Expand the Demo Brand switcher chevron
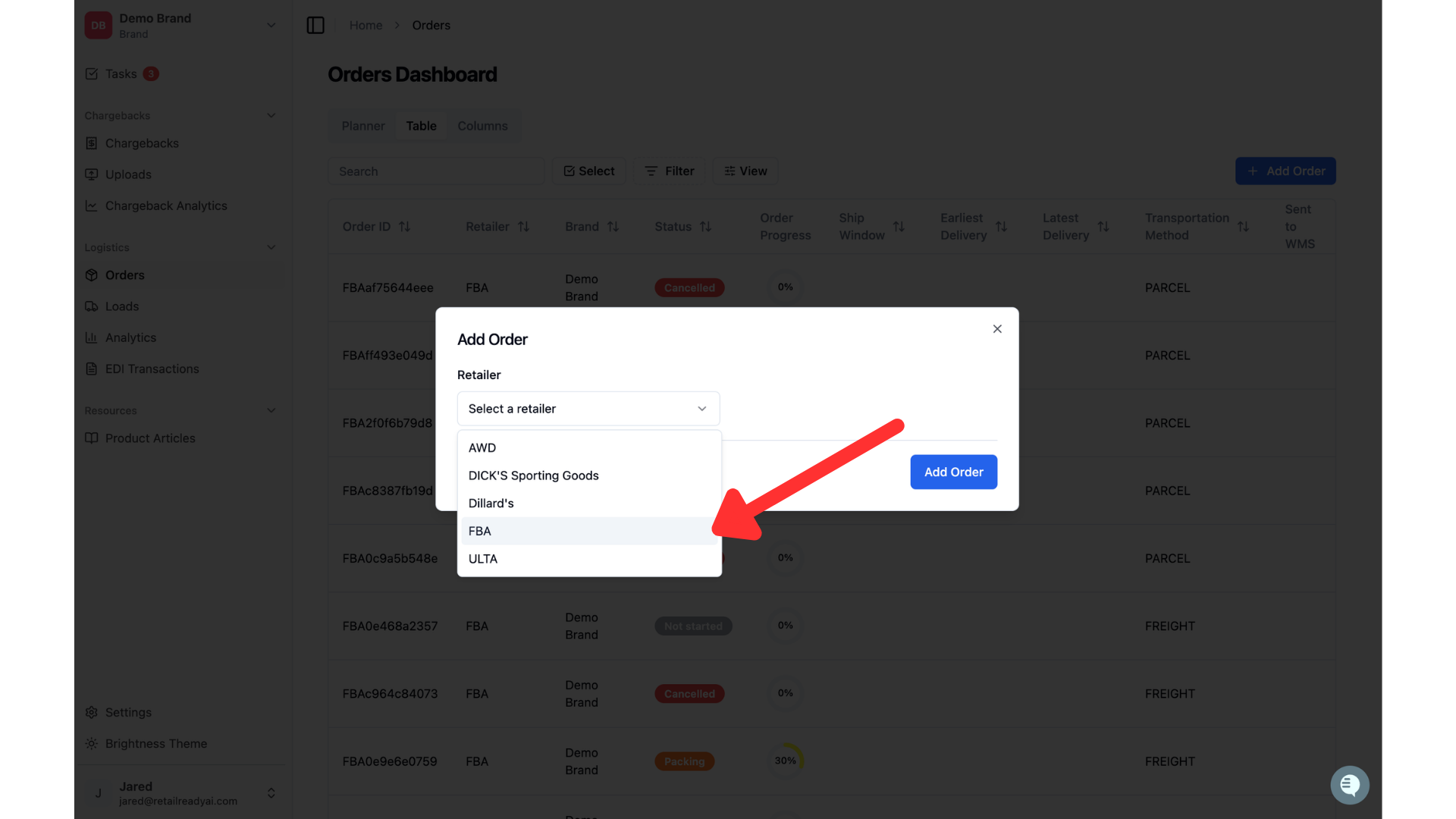 pos(271,25)
